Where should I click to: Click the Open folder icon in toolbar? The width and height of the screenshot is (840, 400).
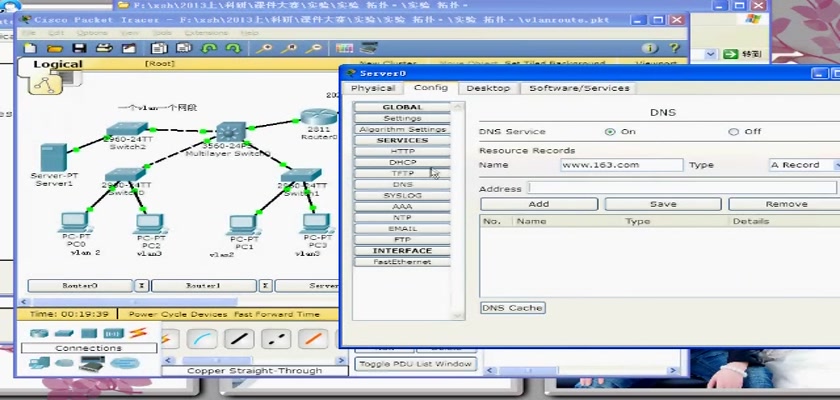55,48
